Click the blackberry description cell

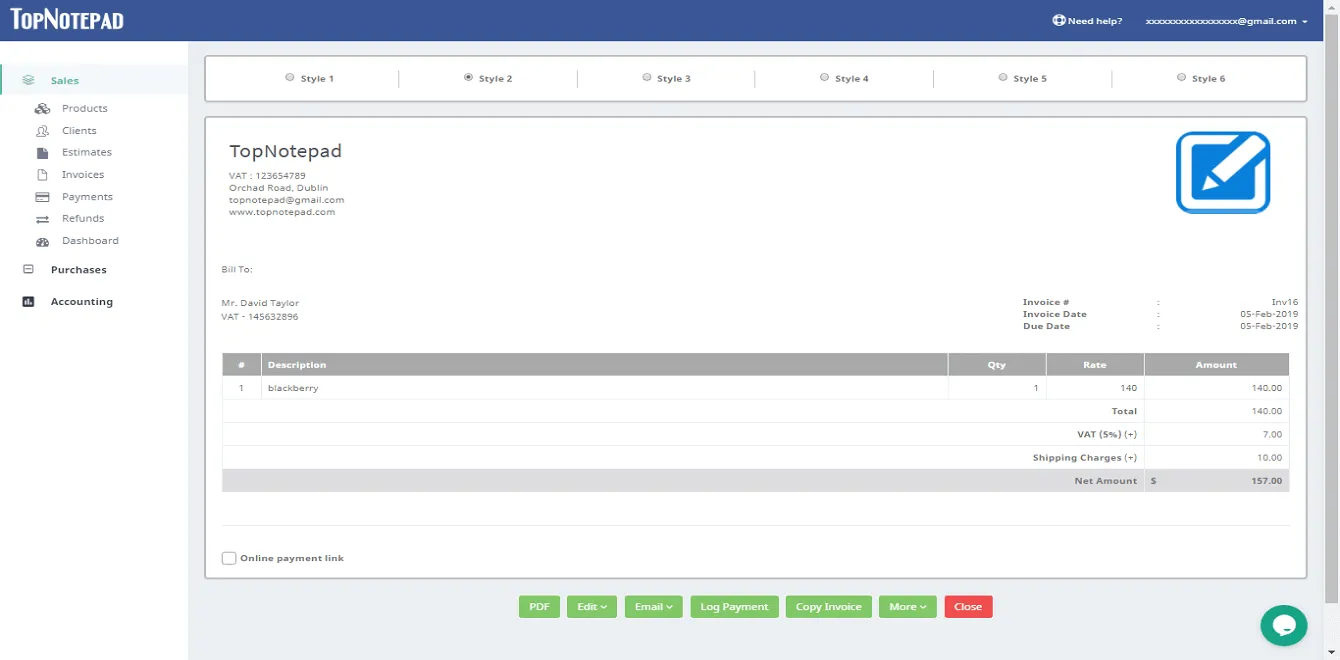[x=604, y=388]
